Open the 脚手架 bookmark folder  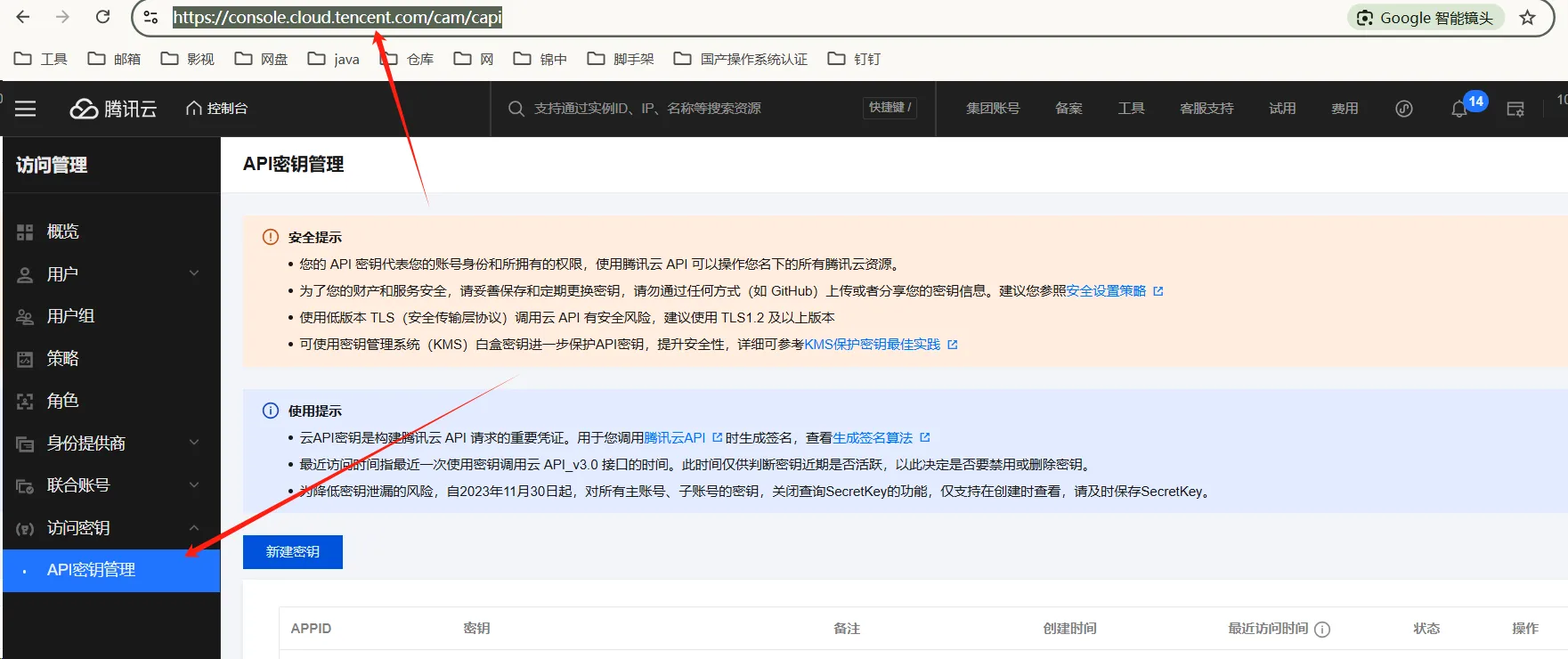tap(620, 59)
